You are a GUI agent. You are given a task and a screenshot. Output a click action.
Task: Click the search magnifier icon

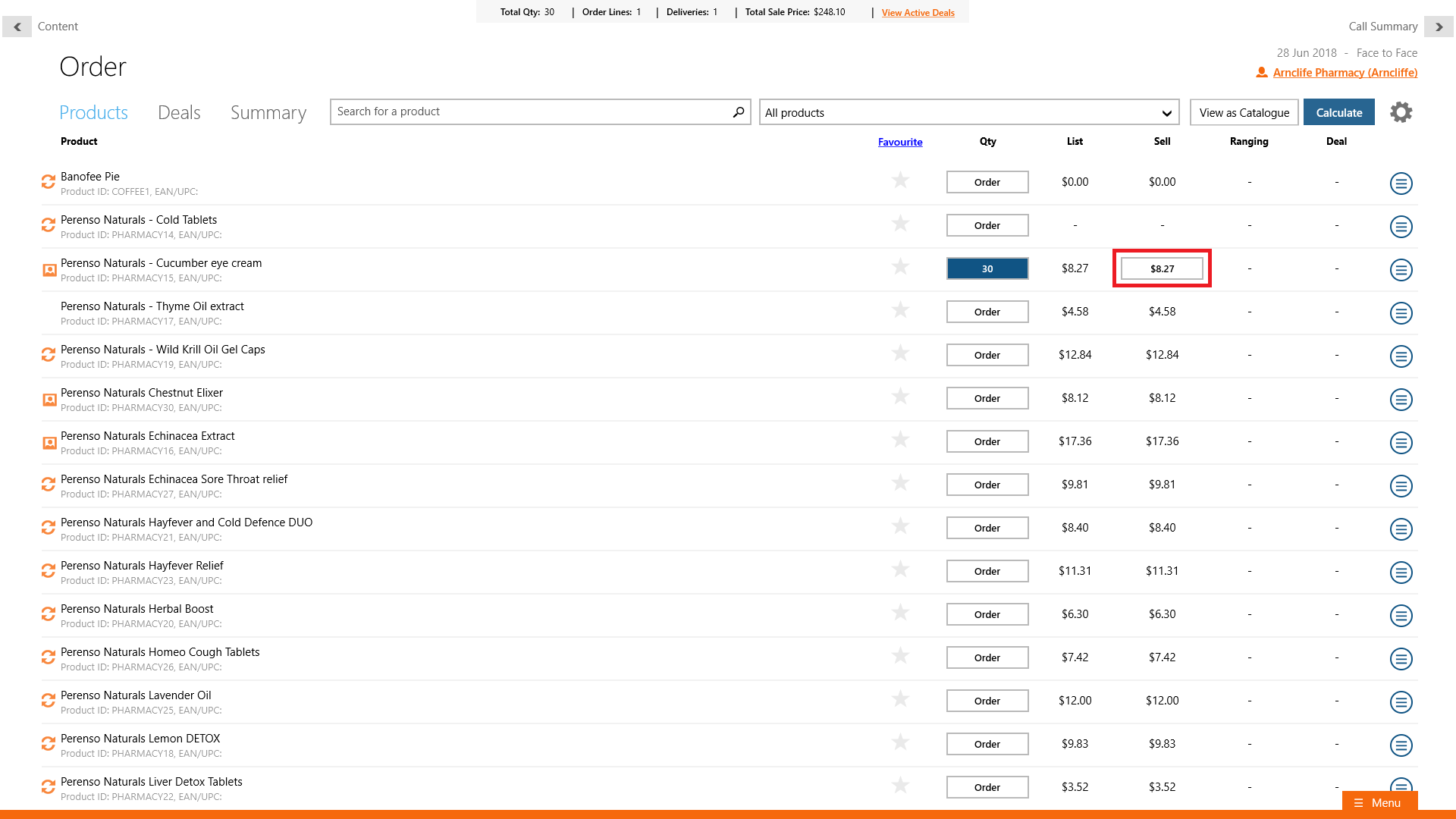pyautogui.click(x=738, y=112)
